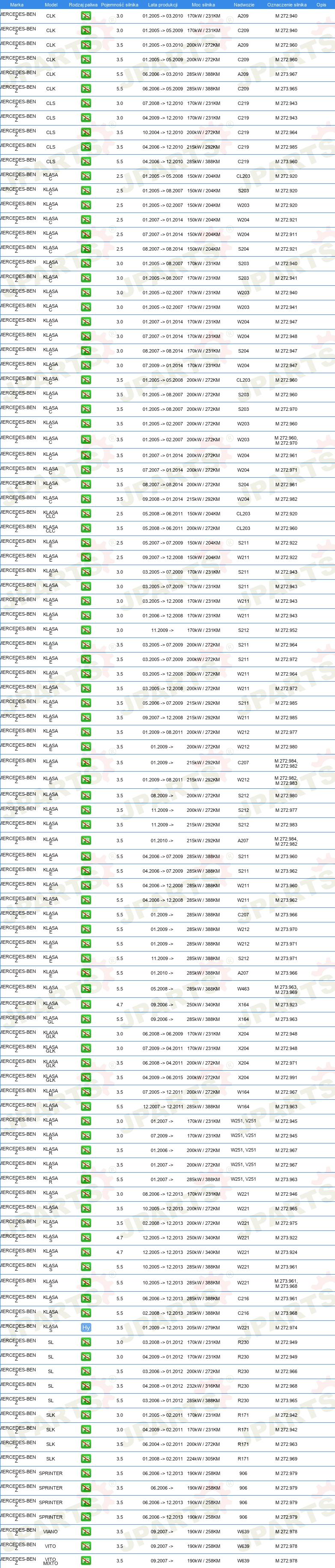Click fuel icon in GLK M 272.971 row
Viewport: 335px width, 1568px height.
coord(86,1063)
